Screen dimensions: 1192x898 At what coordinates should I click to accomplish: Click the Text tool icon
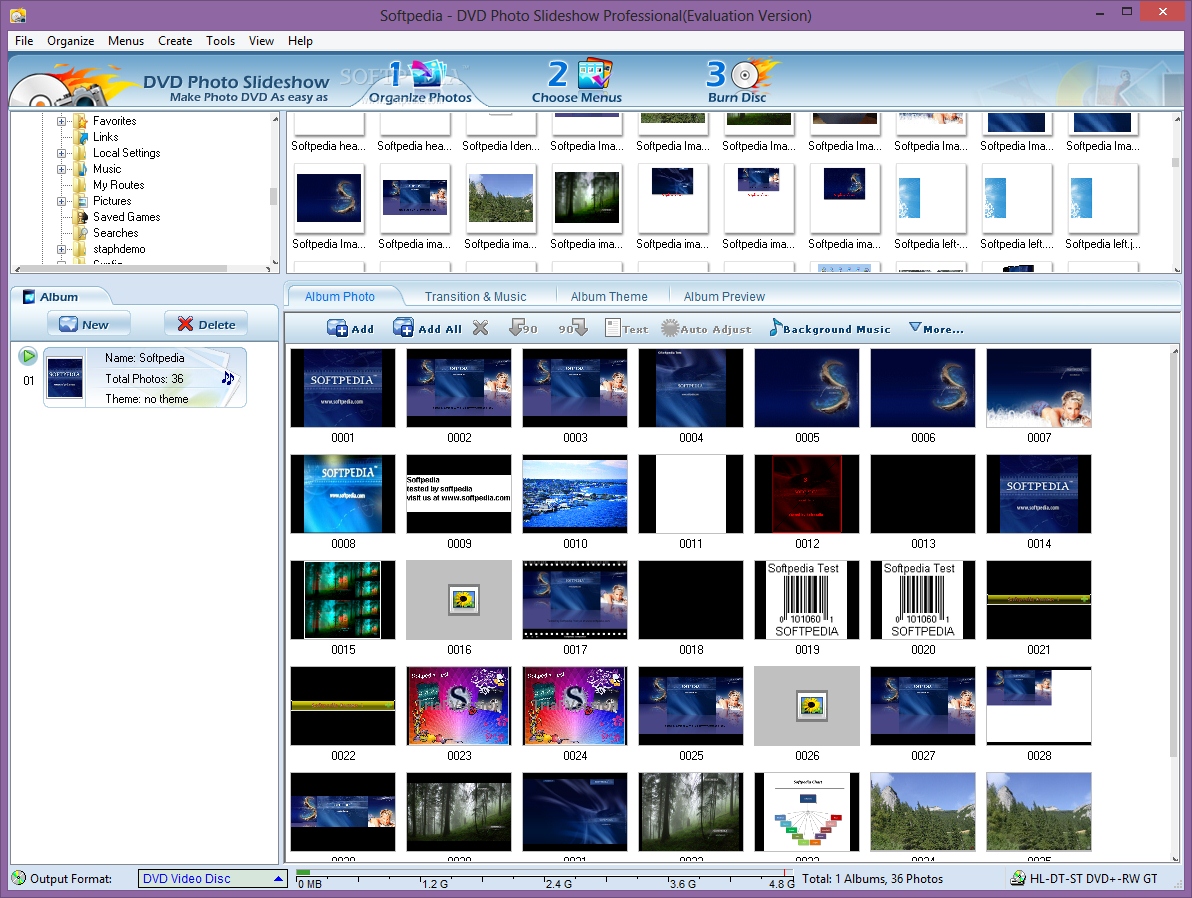pyautogui.click(x=613, y=328)
